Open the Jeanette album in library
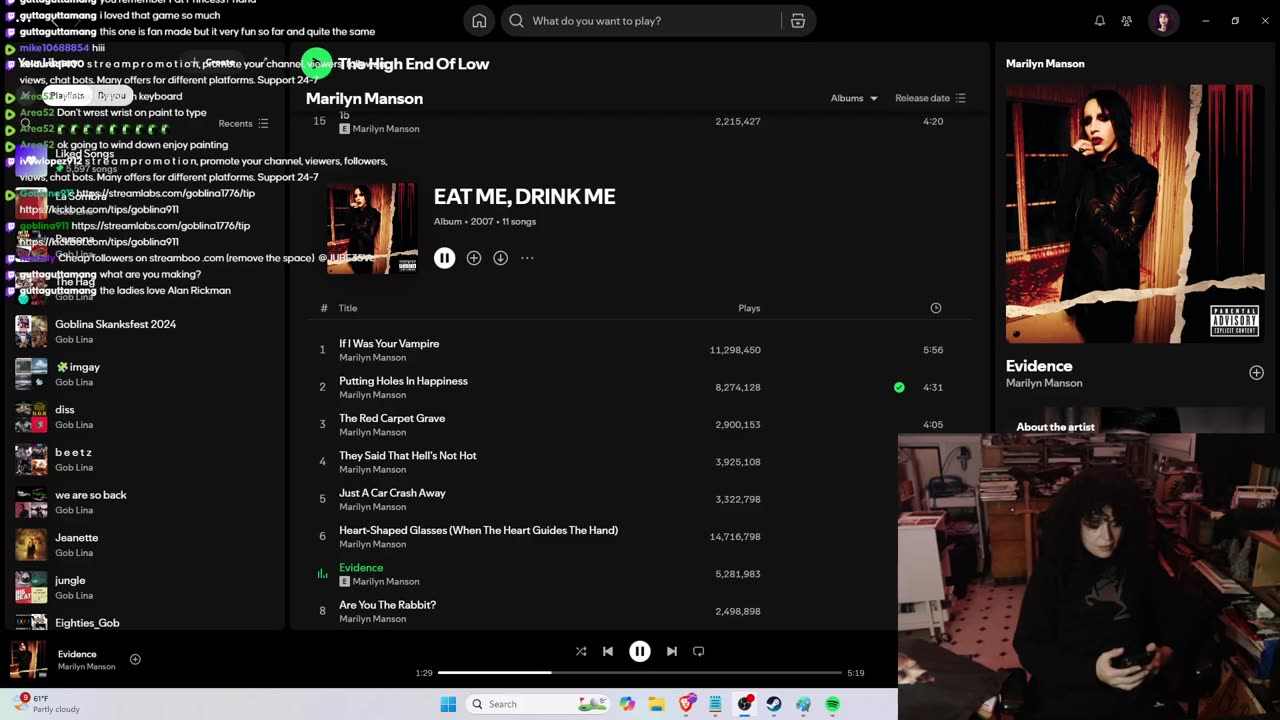This screenshot has width=1280, height=720. 145,544
